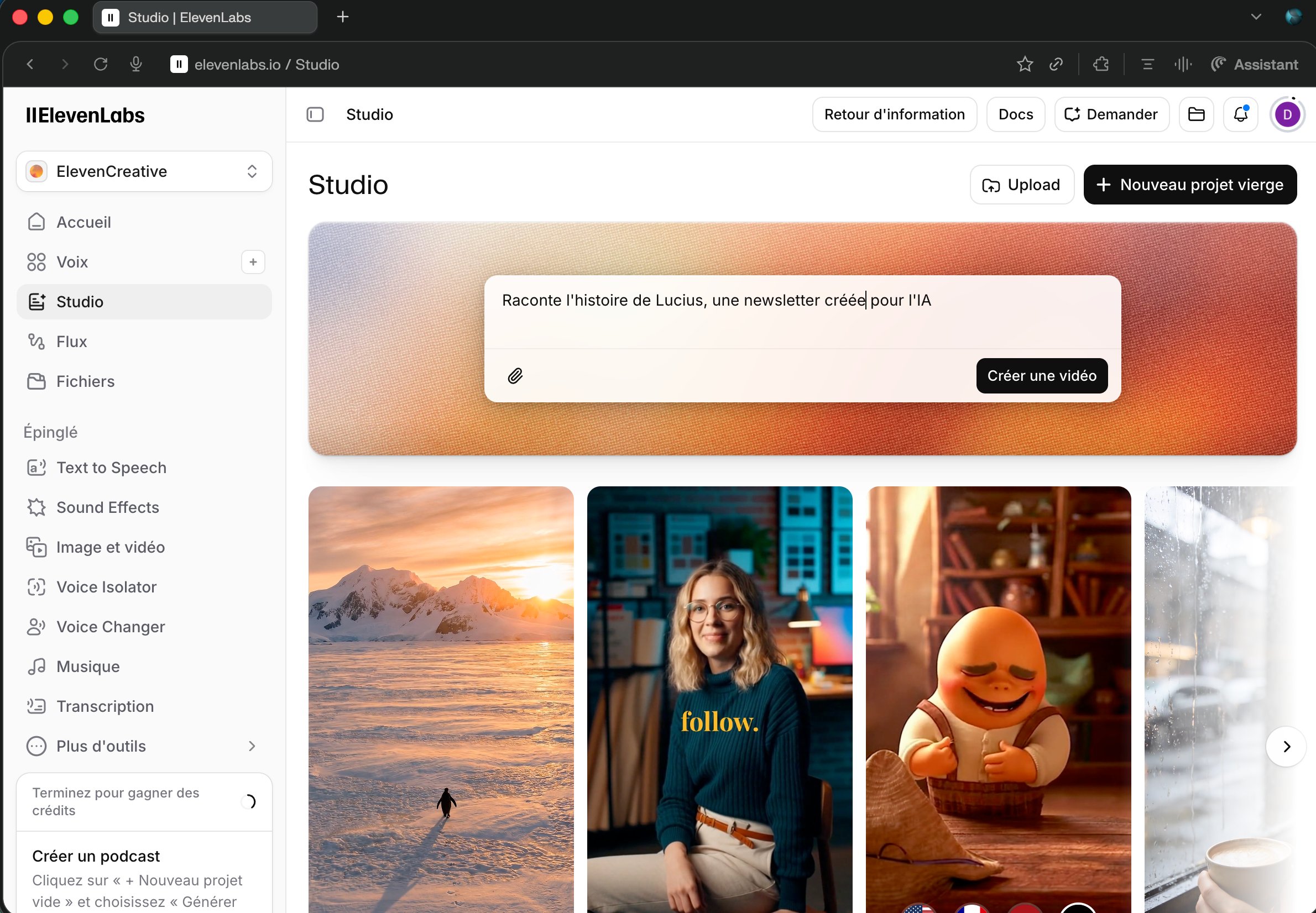Open Musique tool
This screenshot has width=1316, height=913.
point(144,667)
